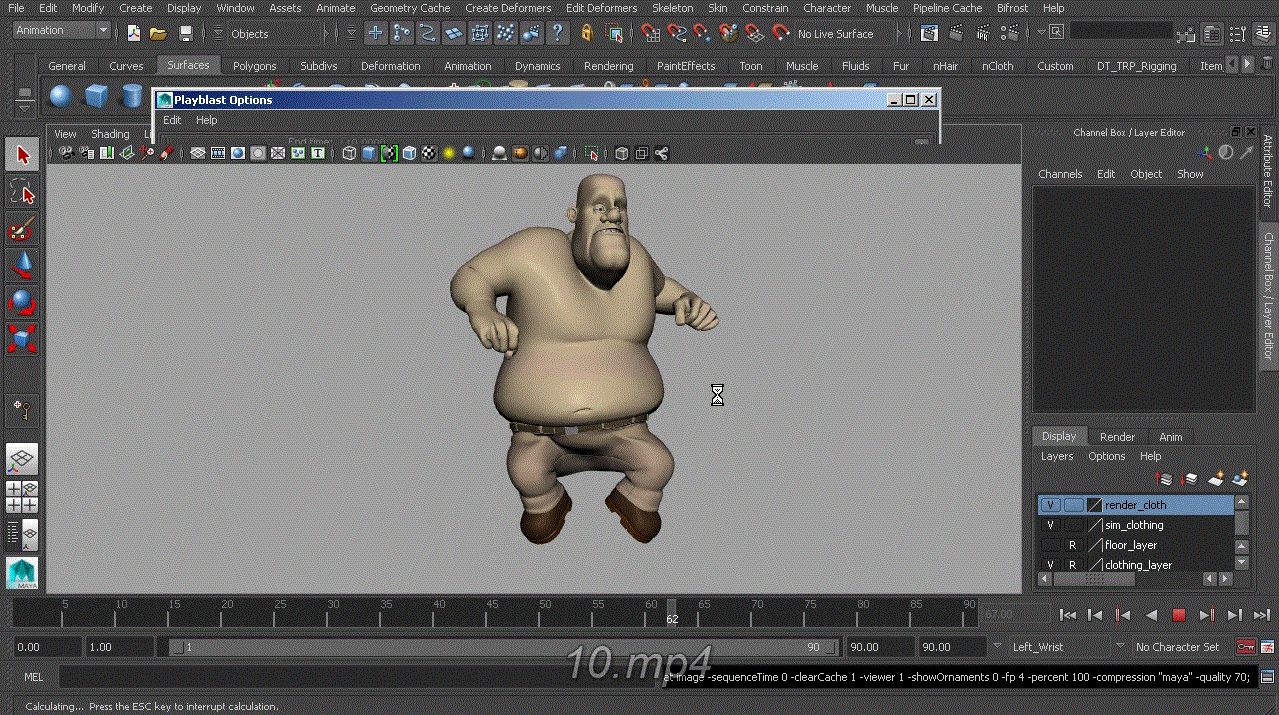Toggle viewport grid icon
The height and width of the screenshot is (715, 1279).
point(198,153)
